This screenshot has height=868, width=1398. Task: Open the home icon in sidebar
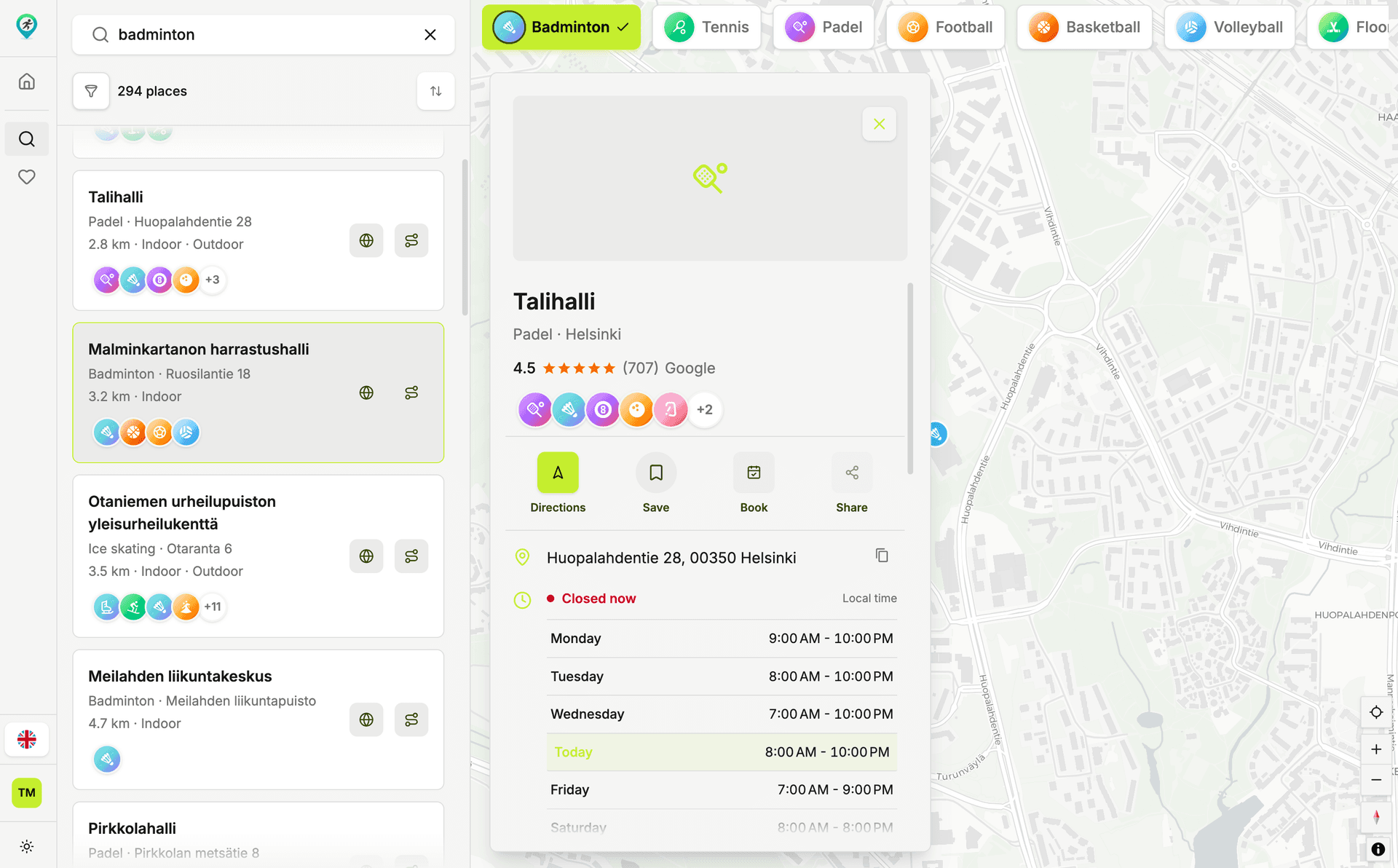coord(27,82)
